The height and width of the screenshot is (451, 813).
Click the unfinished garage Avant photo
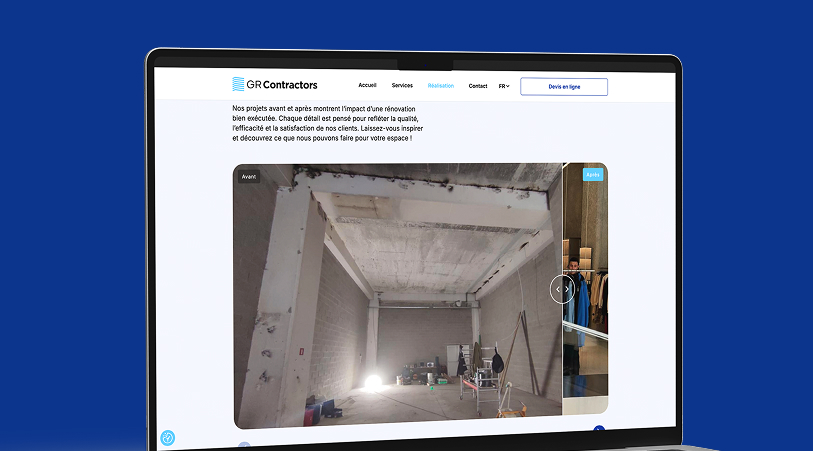coord(400,300)
